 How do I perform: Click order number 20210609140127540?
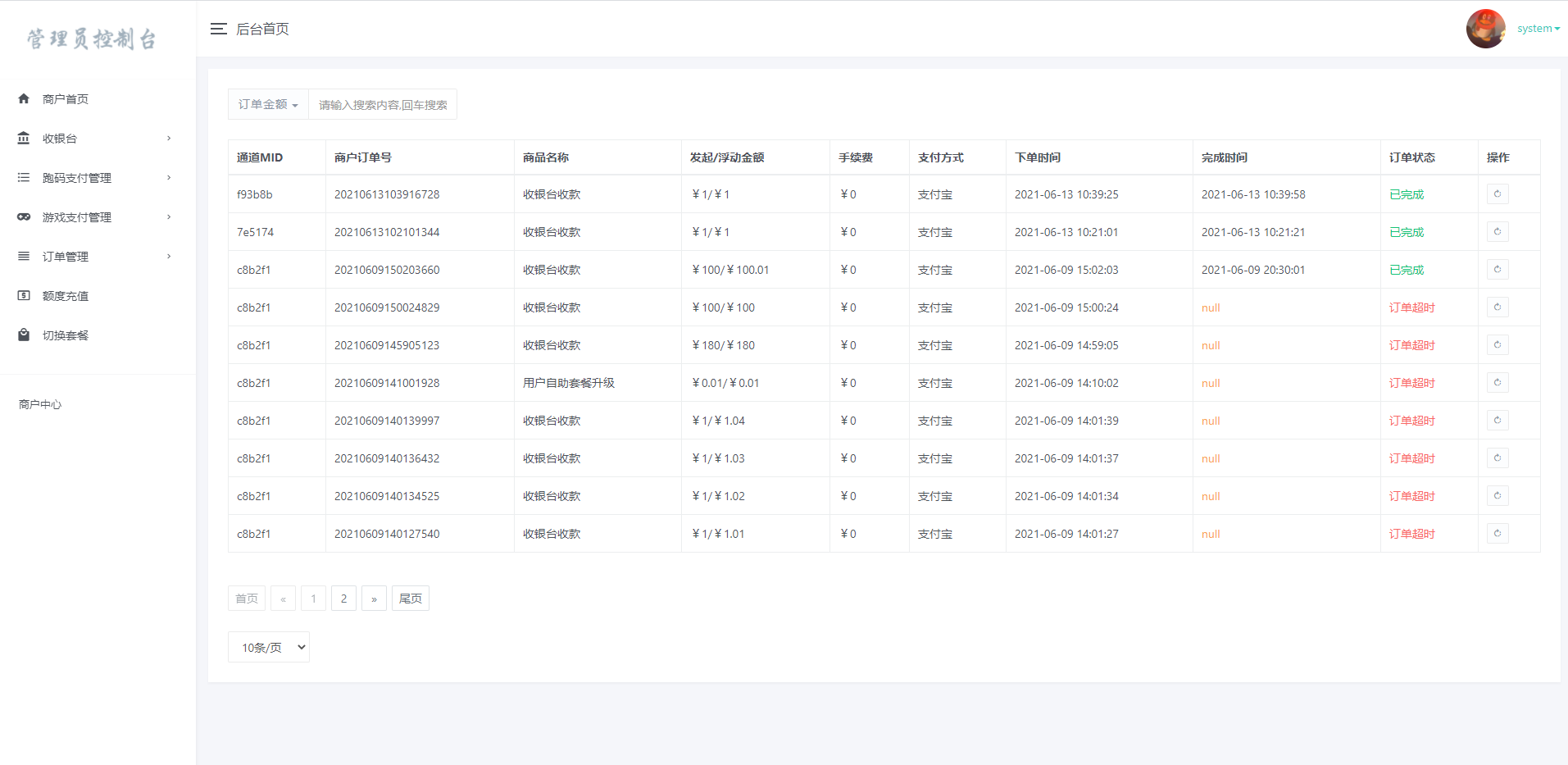point(387,534)
